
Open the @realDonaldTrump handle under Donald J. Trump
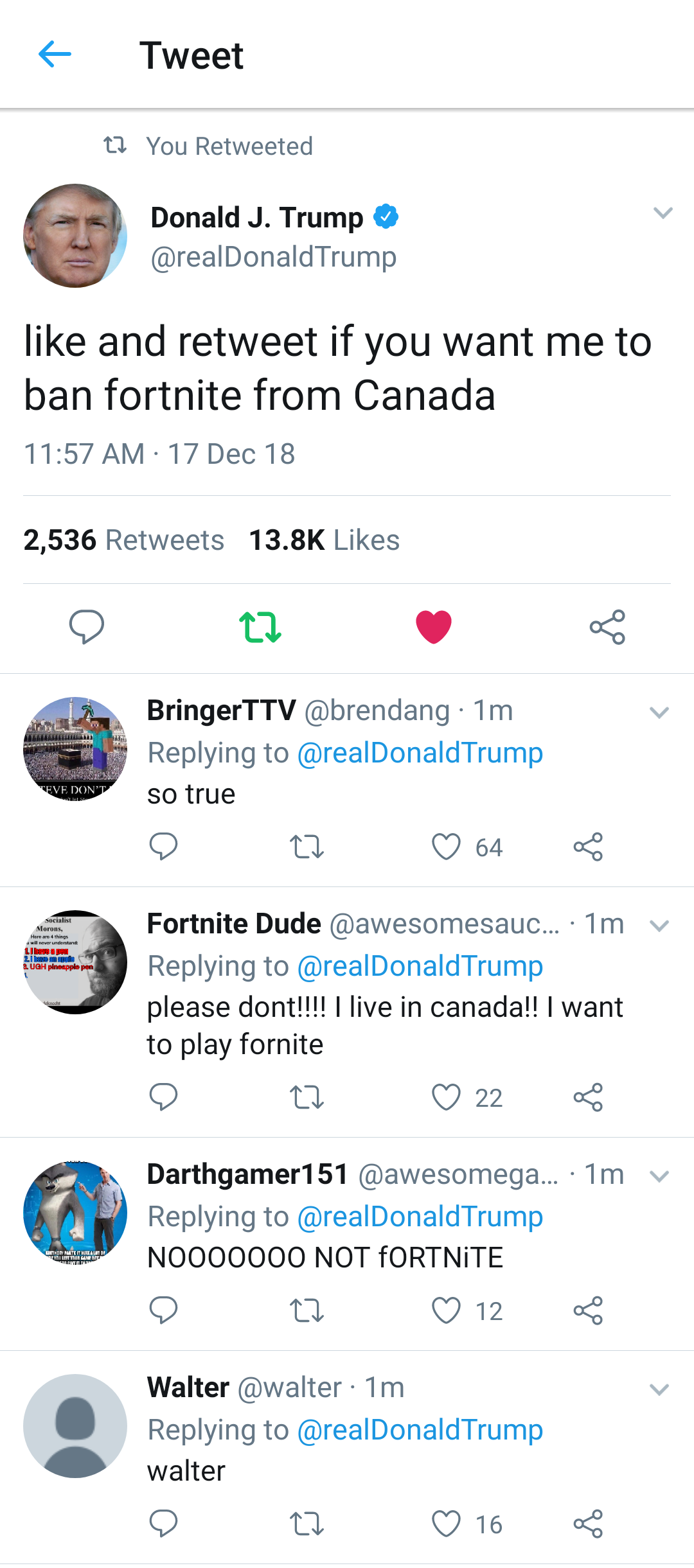(273, 257)
